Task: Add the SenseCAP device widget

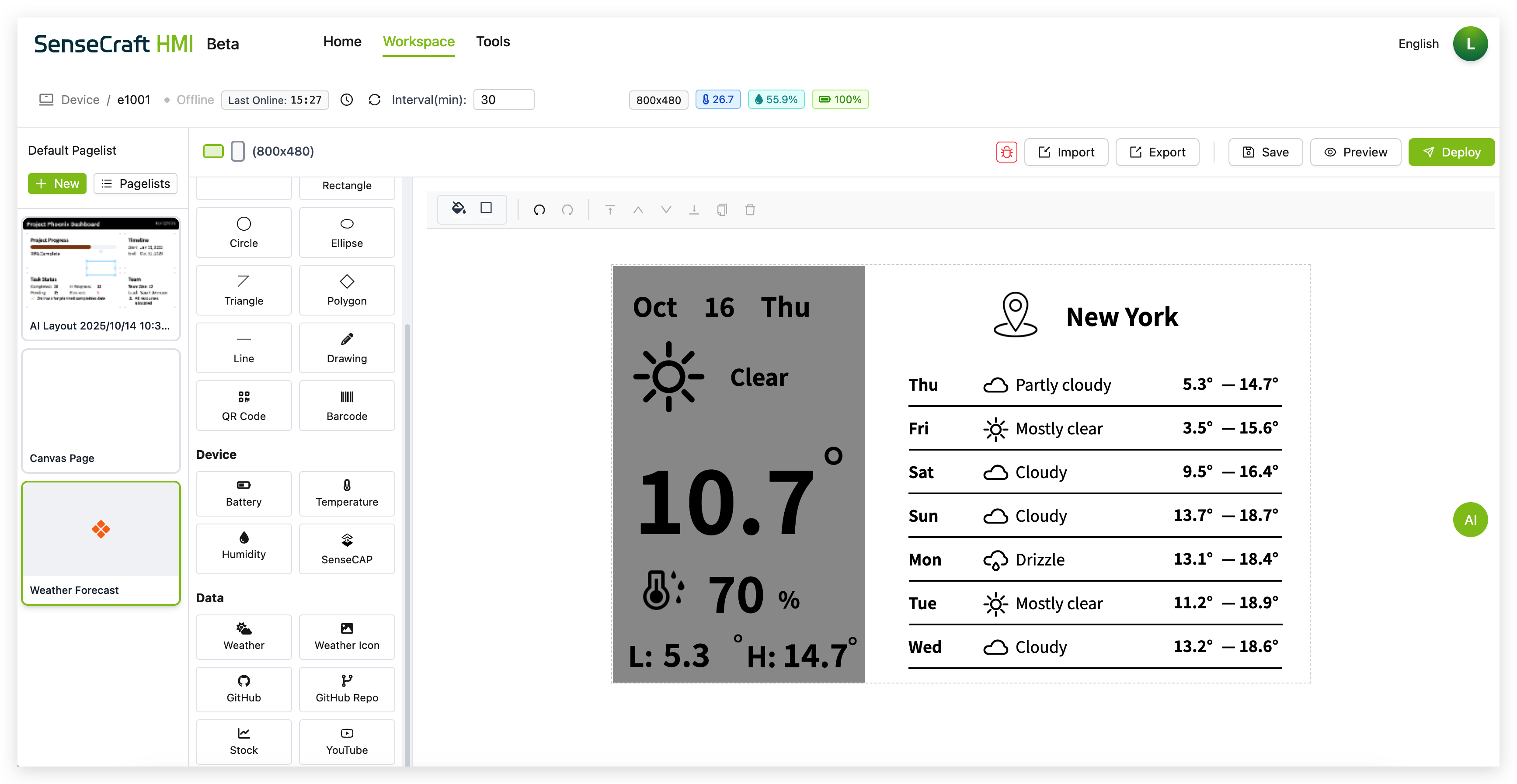Action: click(x=346, y=548)
